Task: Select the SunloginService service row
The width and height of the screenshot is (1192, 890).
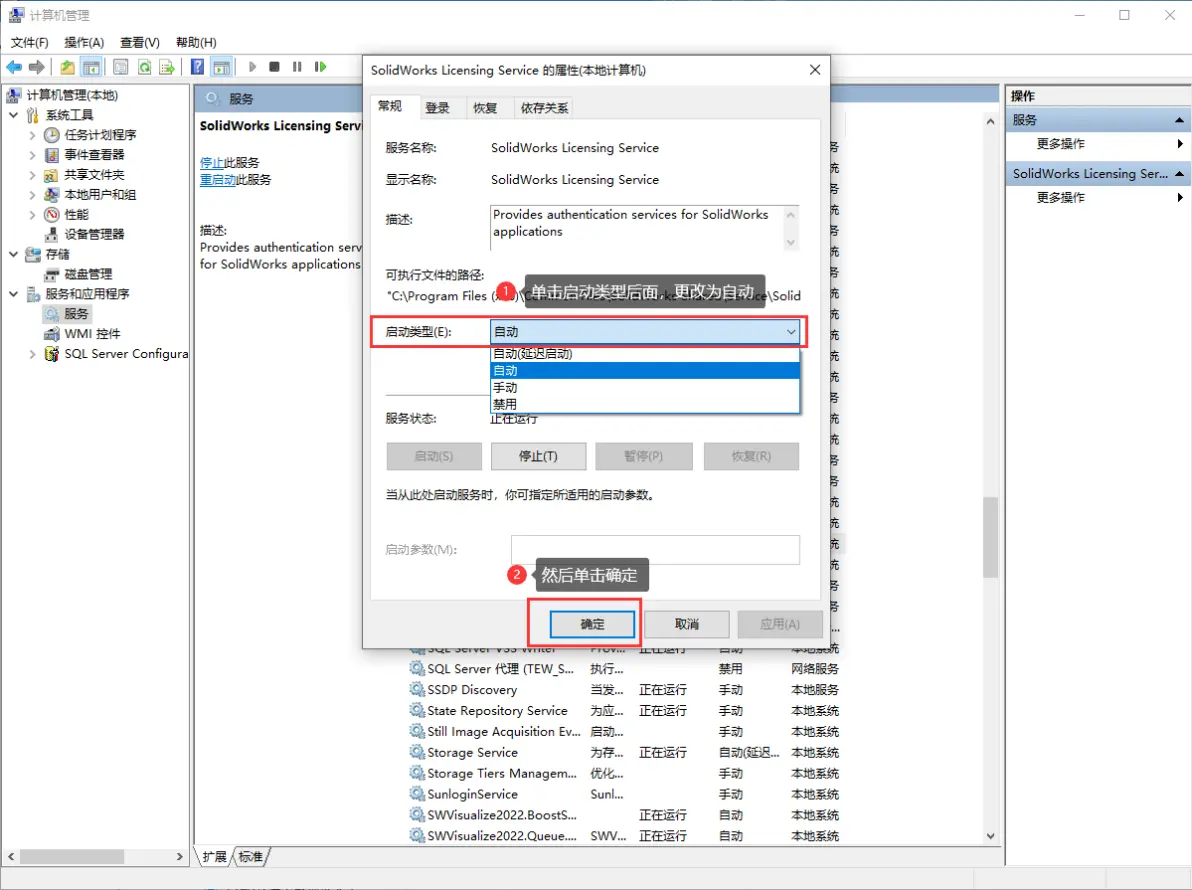Action: (x=623, y=793)
